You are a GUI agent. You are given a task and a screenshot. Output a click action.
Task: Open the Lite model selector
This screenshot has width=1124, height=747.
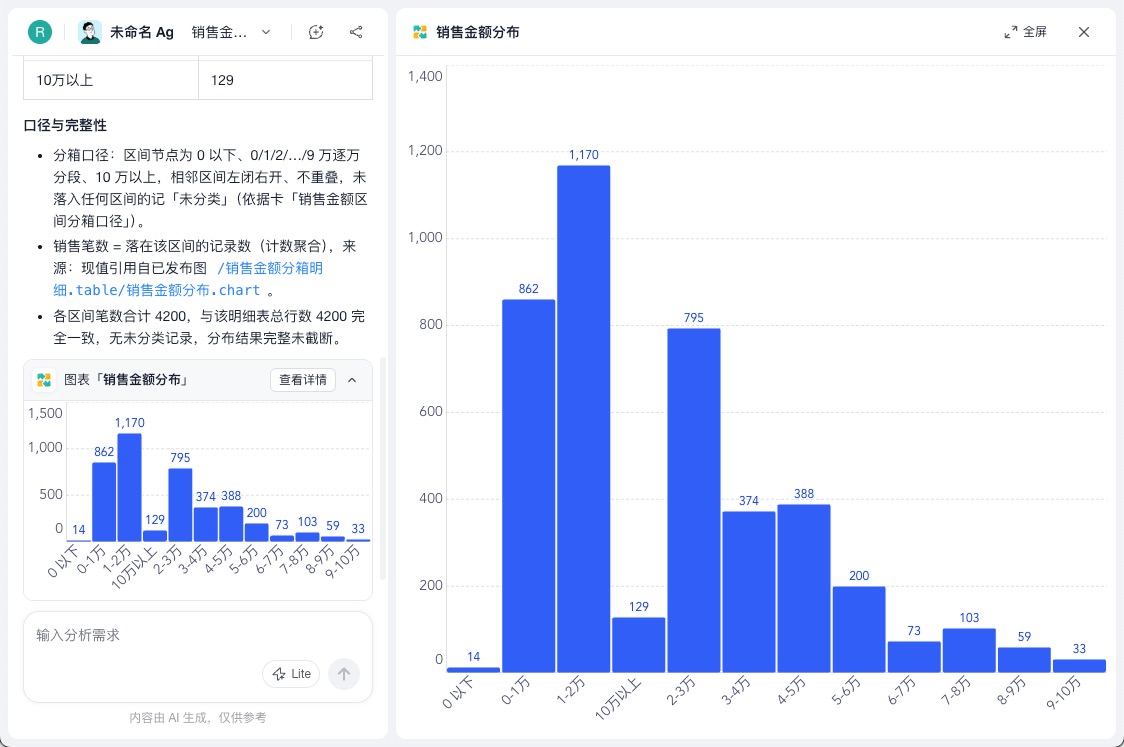click(x=291, y=674)
